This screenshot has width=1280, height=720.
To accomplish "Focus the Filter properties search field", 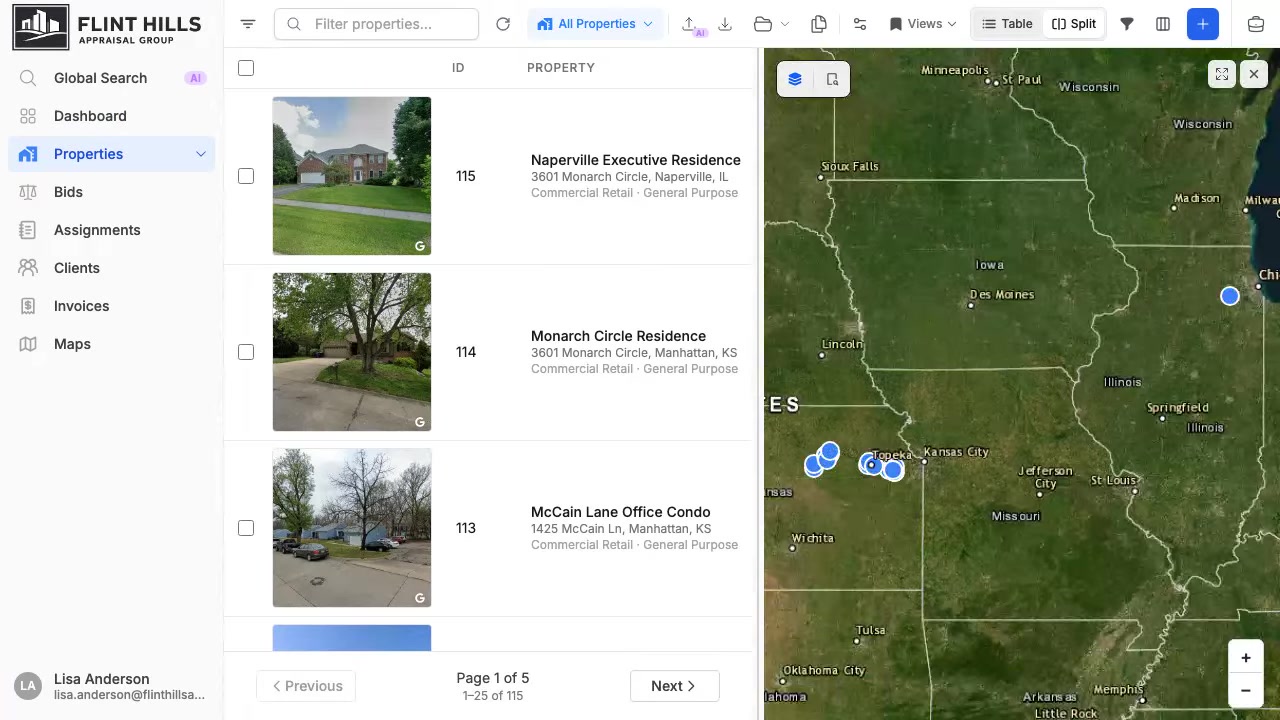I will pos(376,24).
